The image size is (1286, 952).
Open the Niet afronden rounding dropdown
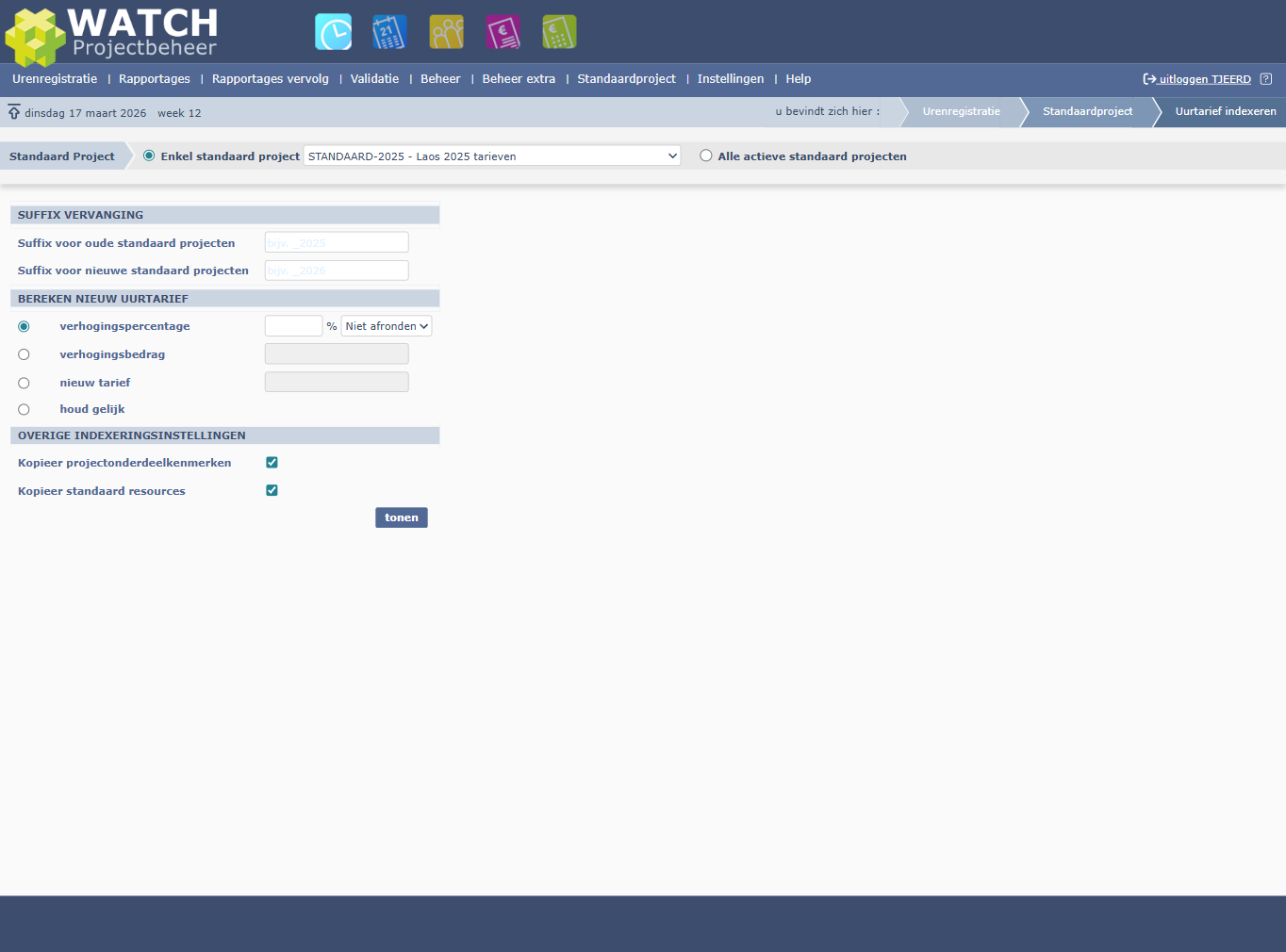(x=387, y=326)
